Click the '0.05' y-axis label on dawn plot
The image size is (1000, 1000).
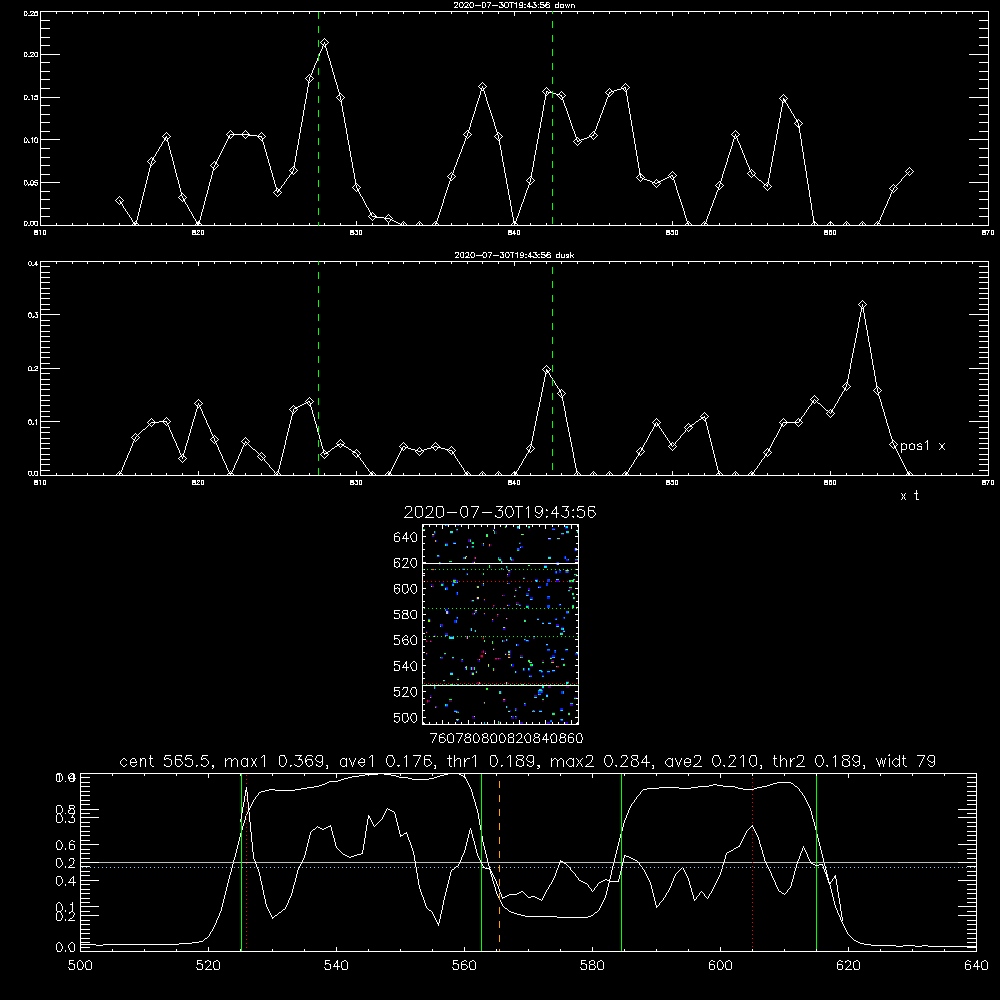(31, 182)
